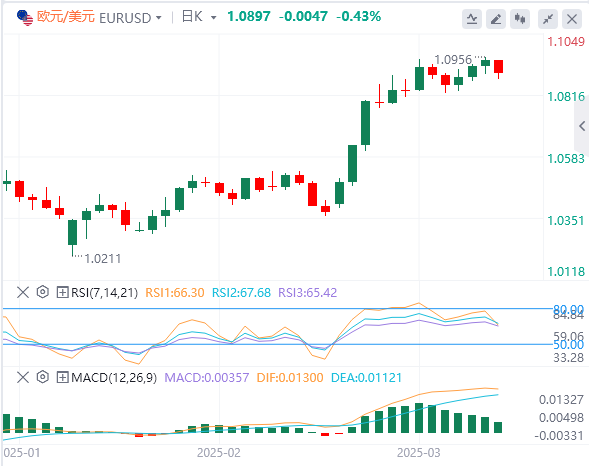Click the RSI(7,14,21) indicator label

click(104, 292)
